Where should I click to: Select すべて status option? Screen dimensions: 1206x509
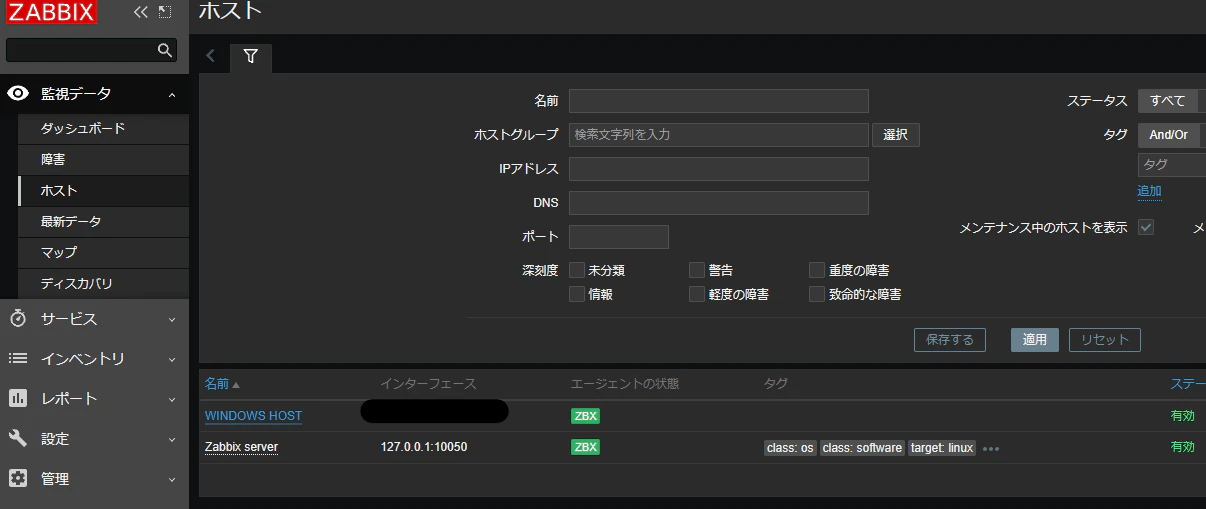point(1167,101)
